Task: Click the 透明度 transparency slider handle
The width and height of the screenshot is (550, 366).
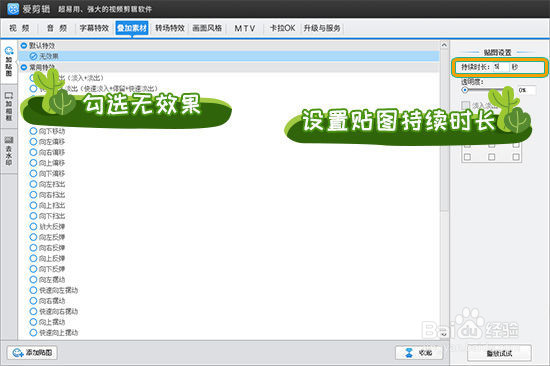Action: (465, 90)
